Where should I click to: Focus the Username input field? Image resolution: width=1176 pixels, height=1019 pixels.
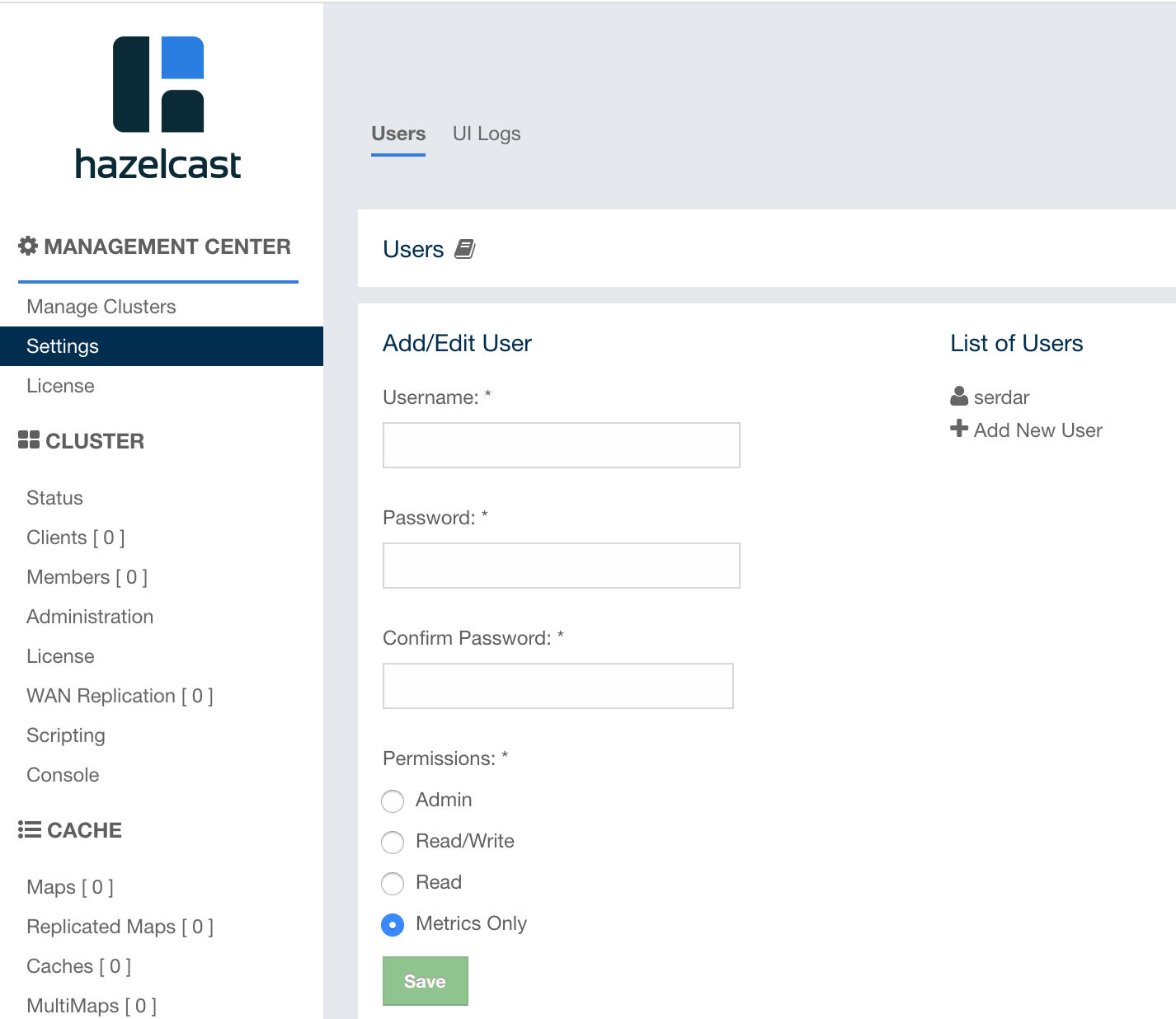pyautogui.click(x=561, y=445)
